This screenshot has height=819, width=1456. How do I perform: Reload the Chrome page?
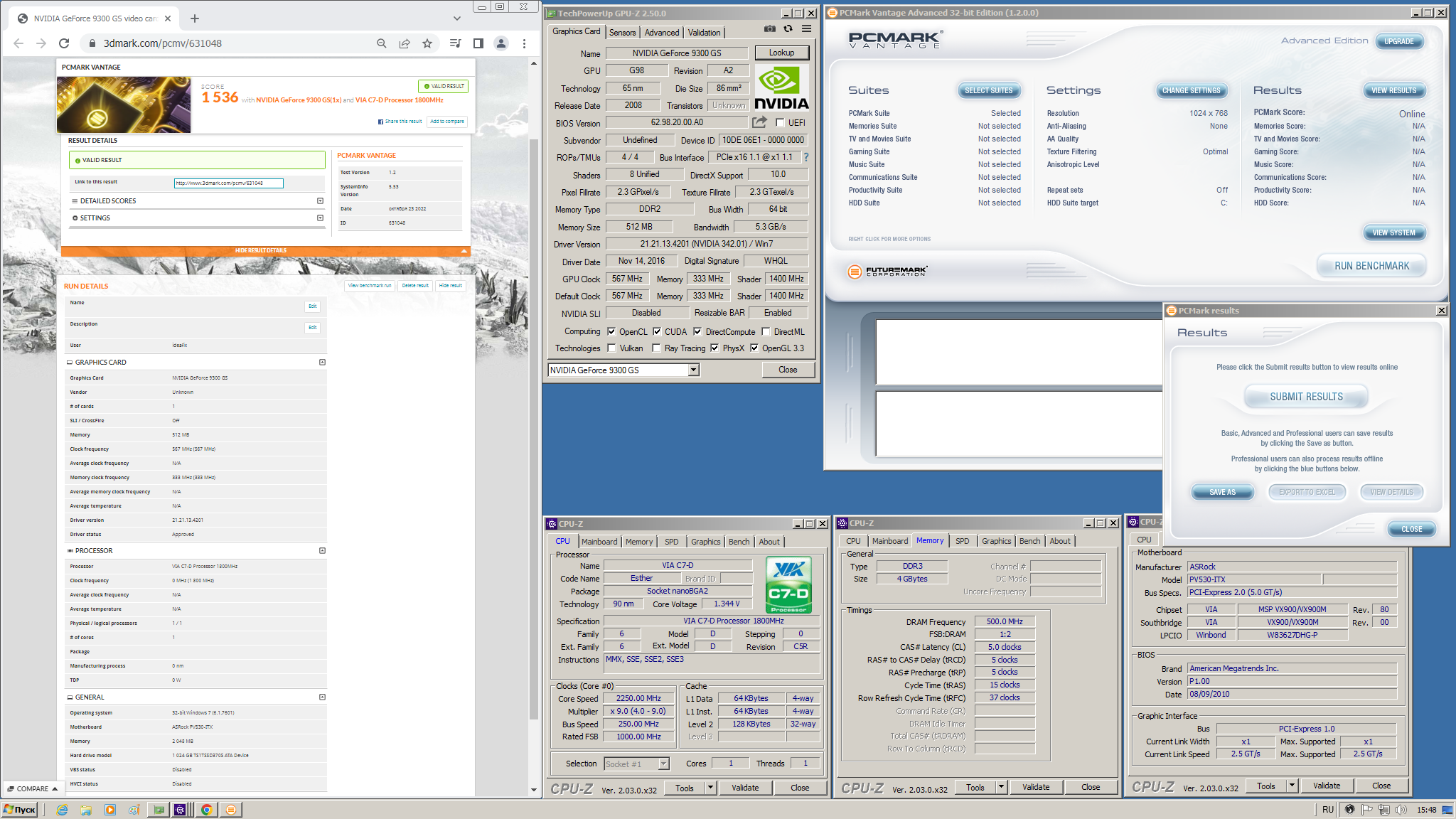(x=64, y=43)
